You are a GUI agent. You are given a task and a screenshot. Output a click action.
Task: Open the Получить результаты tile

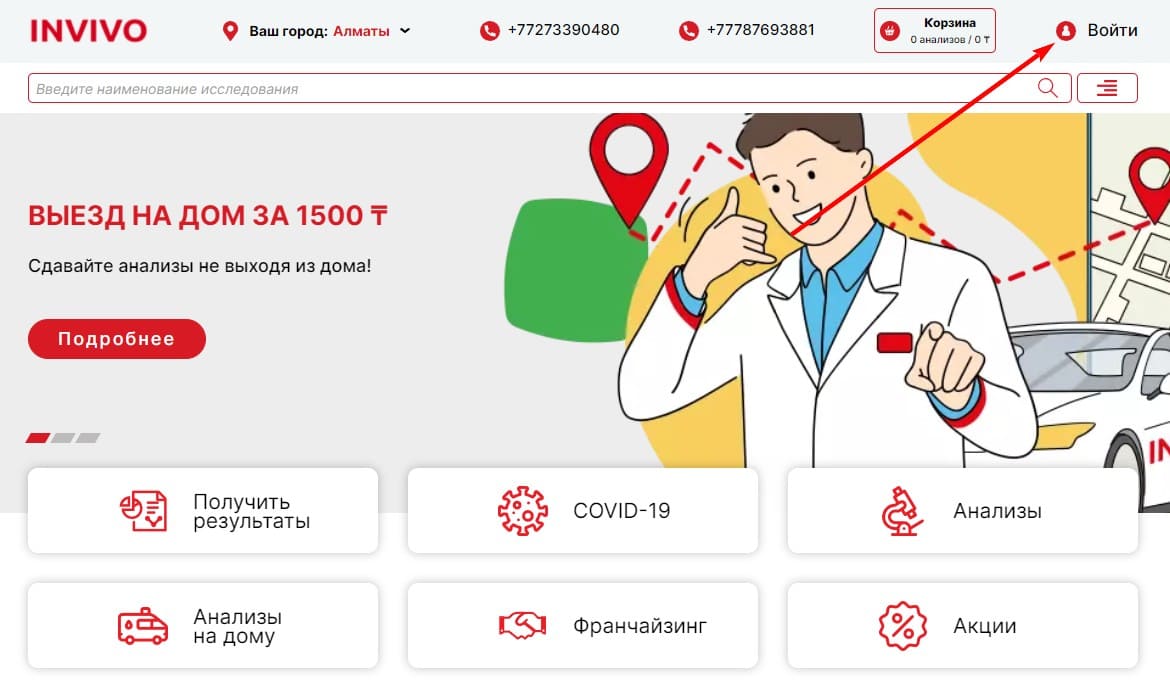(203, 511)
